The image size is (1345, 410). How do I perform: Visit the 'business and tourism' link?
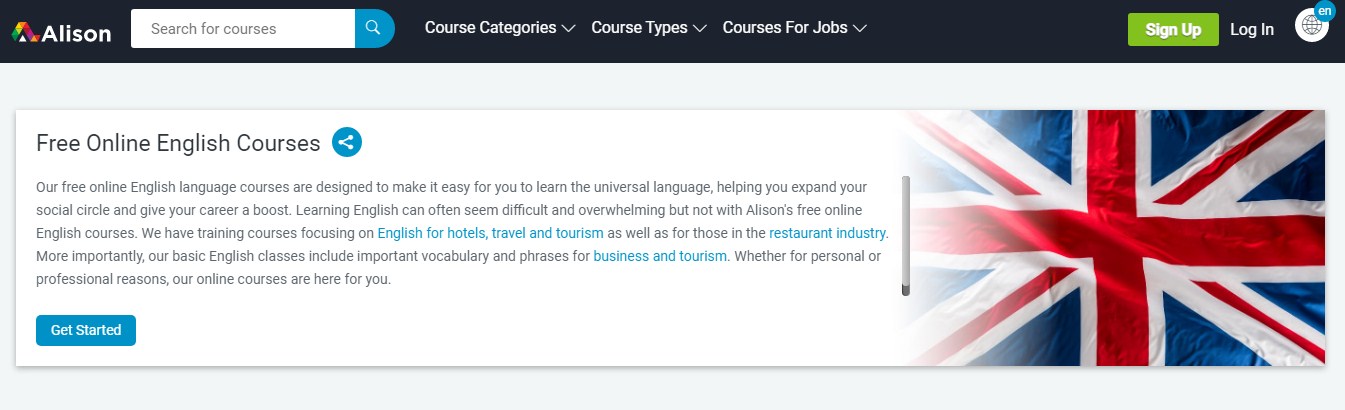coord(660,256)
